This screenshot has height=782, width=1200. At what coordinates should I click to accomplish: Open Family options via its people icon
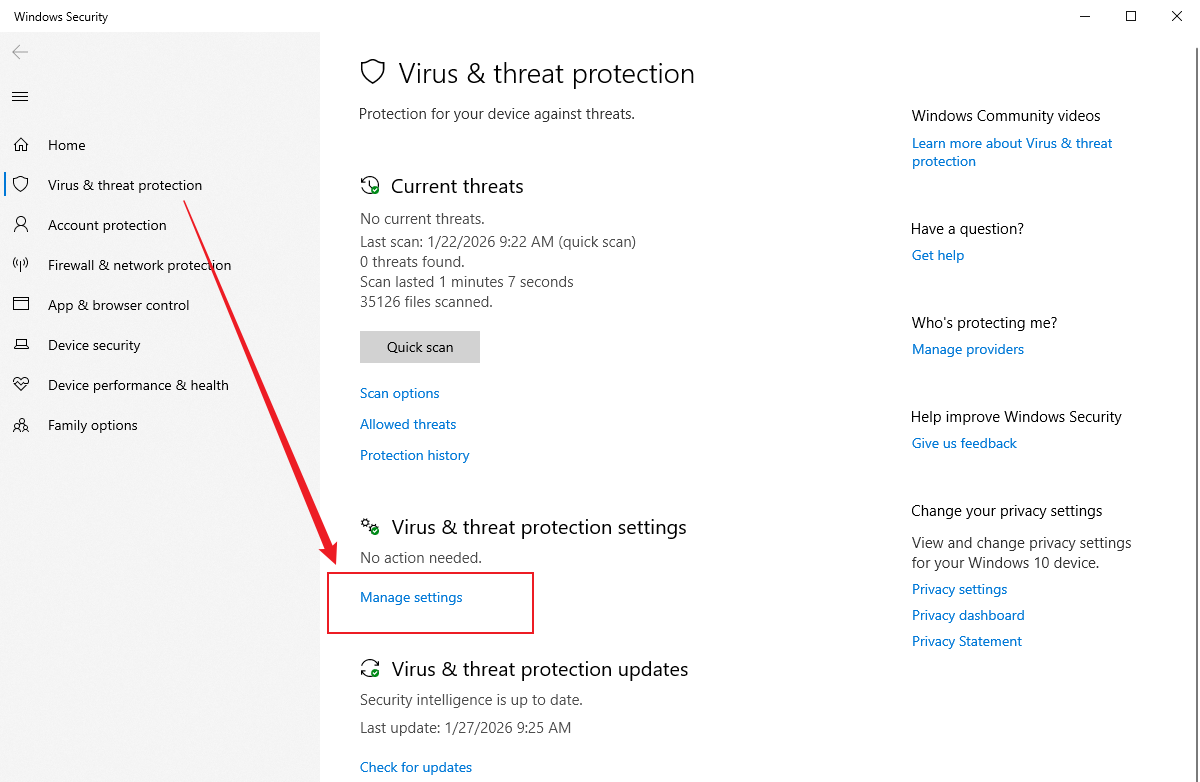point(21,424)
